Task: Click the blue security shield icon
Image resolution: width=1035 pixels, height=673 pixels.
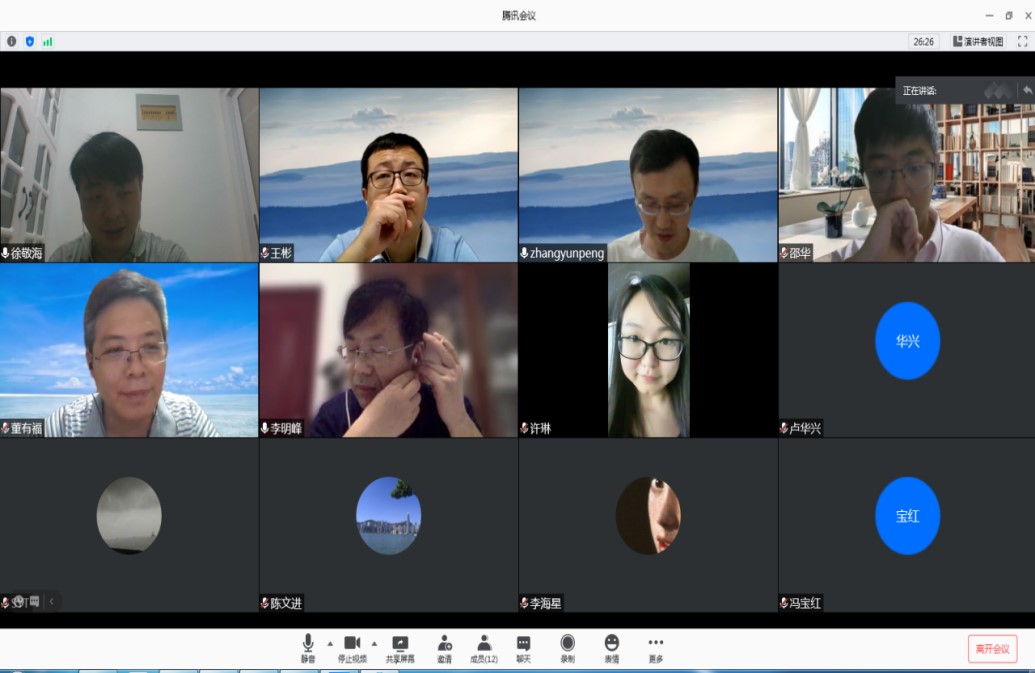Action: (30, 42)
